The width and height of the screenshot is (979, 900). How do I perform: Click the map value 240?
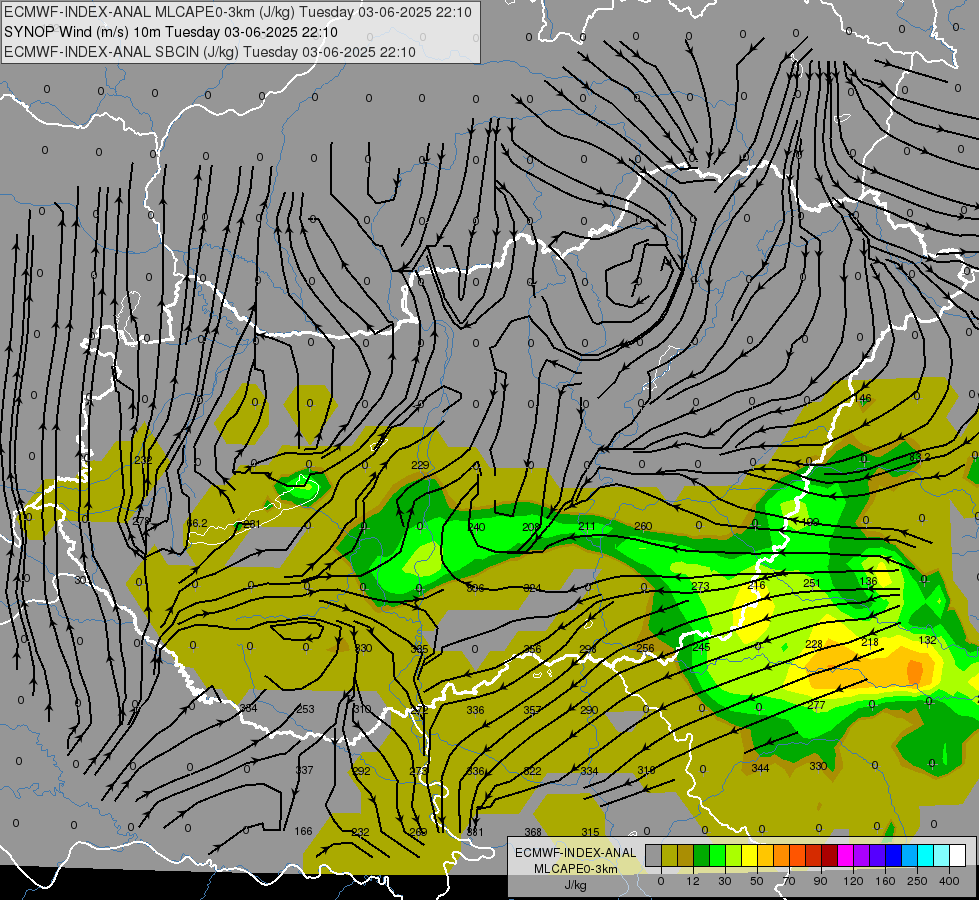coord(476,527)
